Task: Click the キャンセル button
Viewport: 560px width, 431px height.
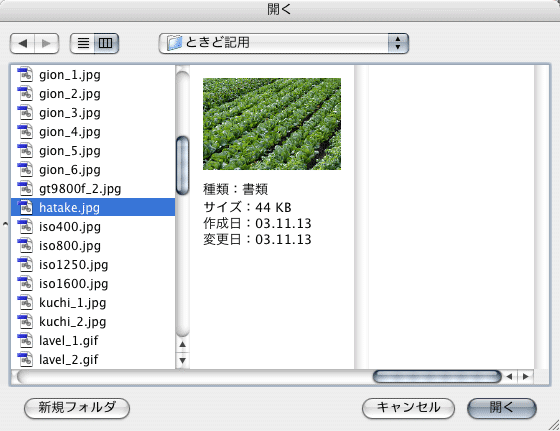Action: pyautogui.click(x=408, y=408)
